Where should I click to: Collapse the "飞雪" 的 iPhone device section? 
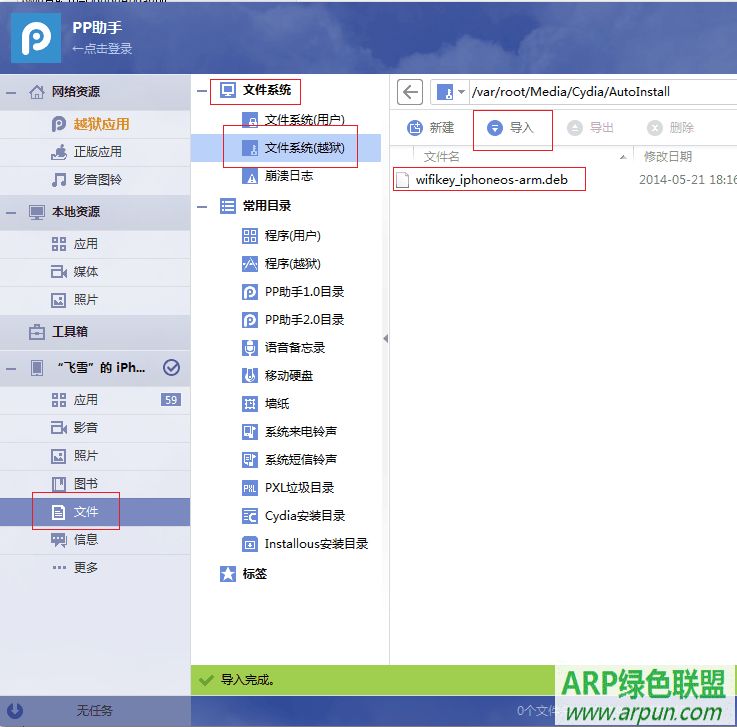[x=10, y=368]
